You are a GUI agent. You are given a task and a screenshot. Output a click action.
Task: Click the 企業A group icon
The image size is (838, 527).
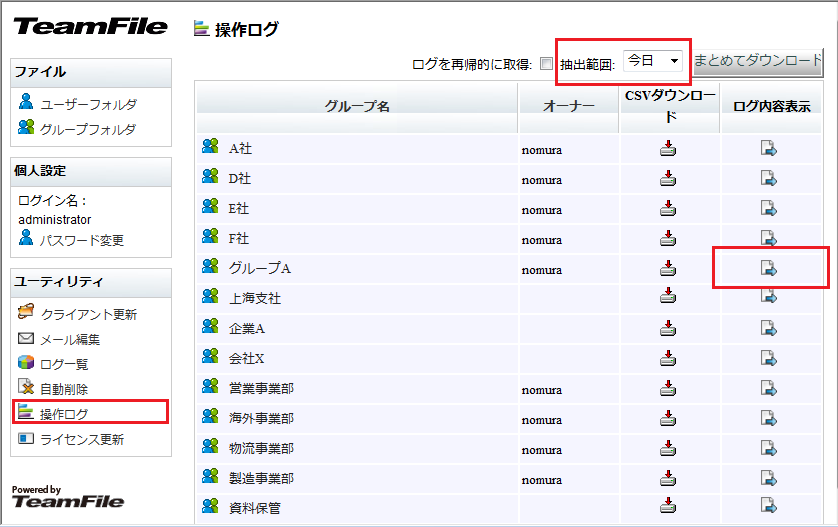(210, 327)
